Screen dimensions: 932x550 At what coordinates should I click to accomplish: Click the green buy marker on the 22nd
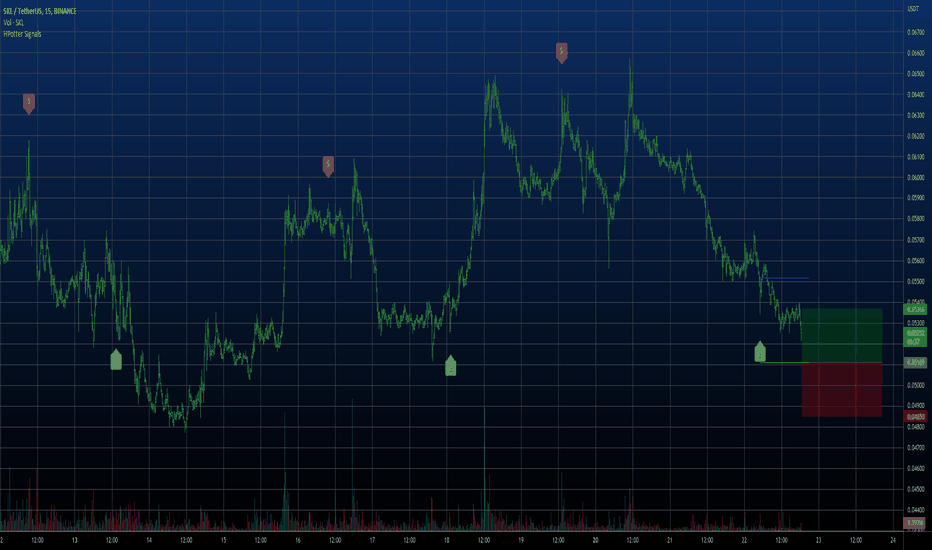(760, 351)
